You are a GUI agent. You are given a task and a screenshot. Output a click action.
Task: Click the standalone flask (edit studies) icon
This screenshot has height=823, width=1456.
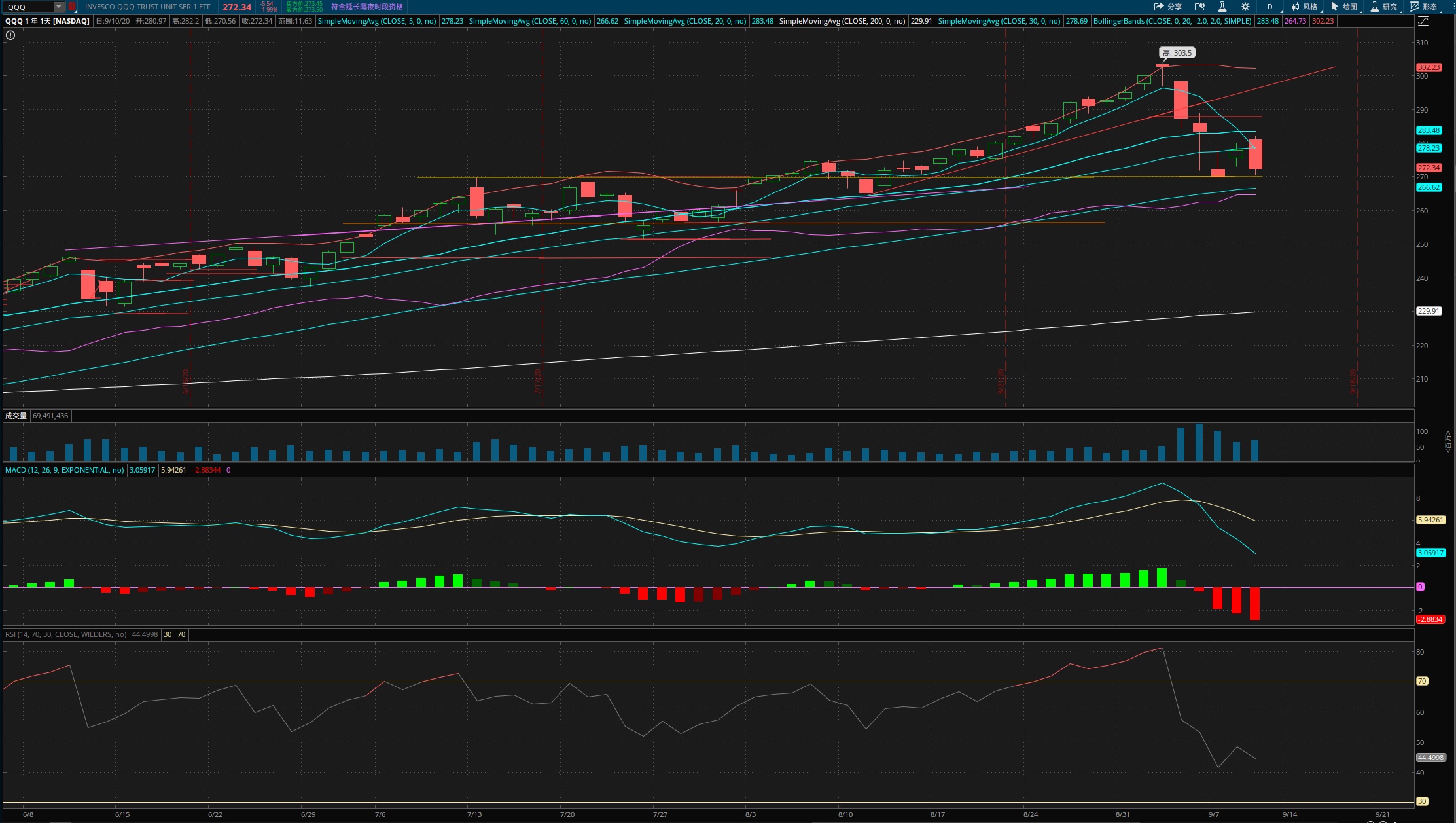(x=1222, y=7)
